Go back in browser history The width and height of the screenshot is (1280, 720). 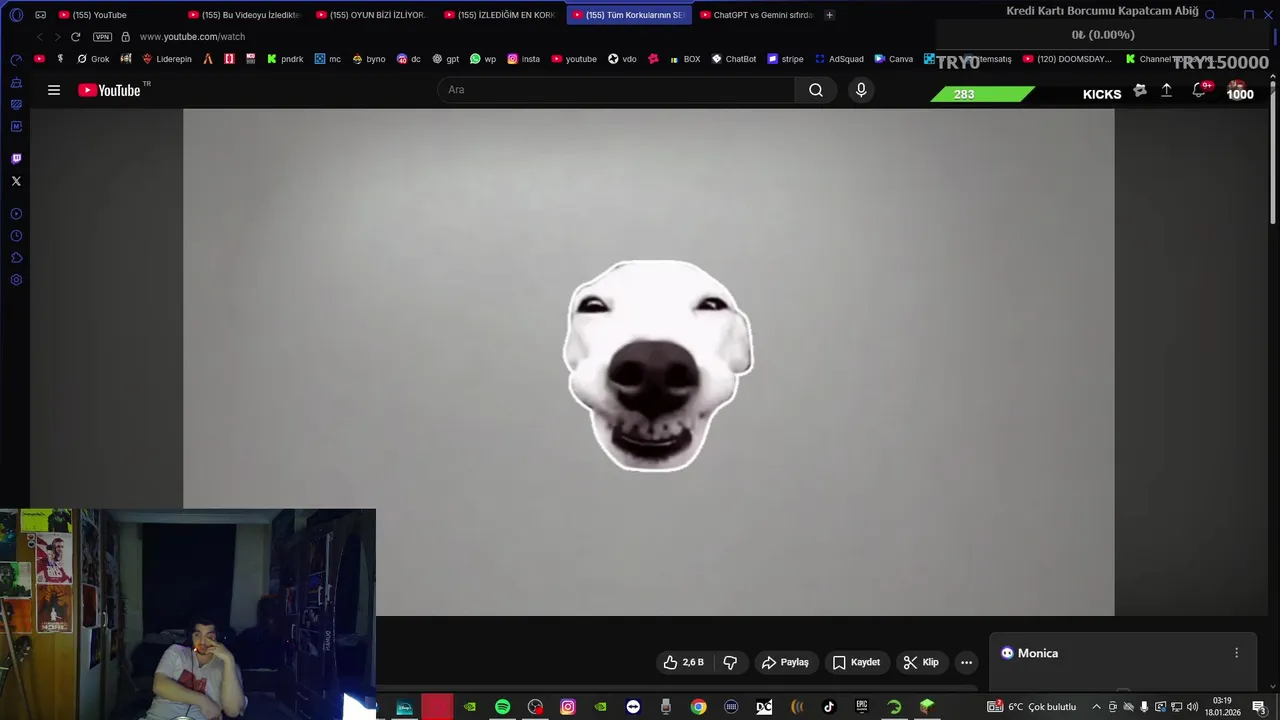39,37
